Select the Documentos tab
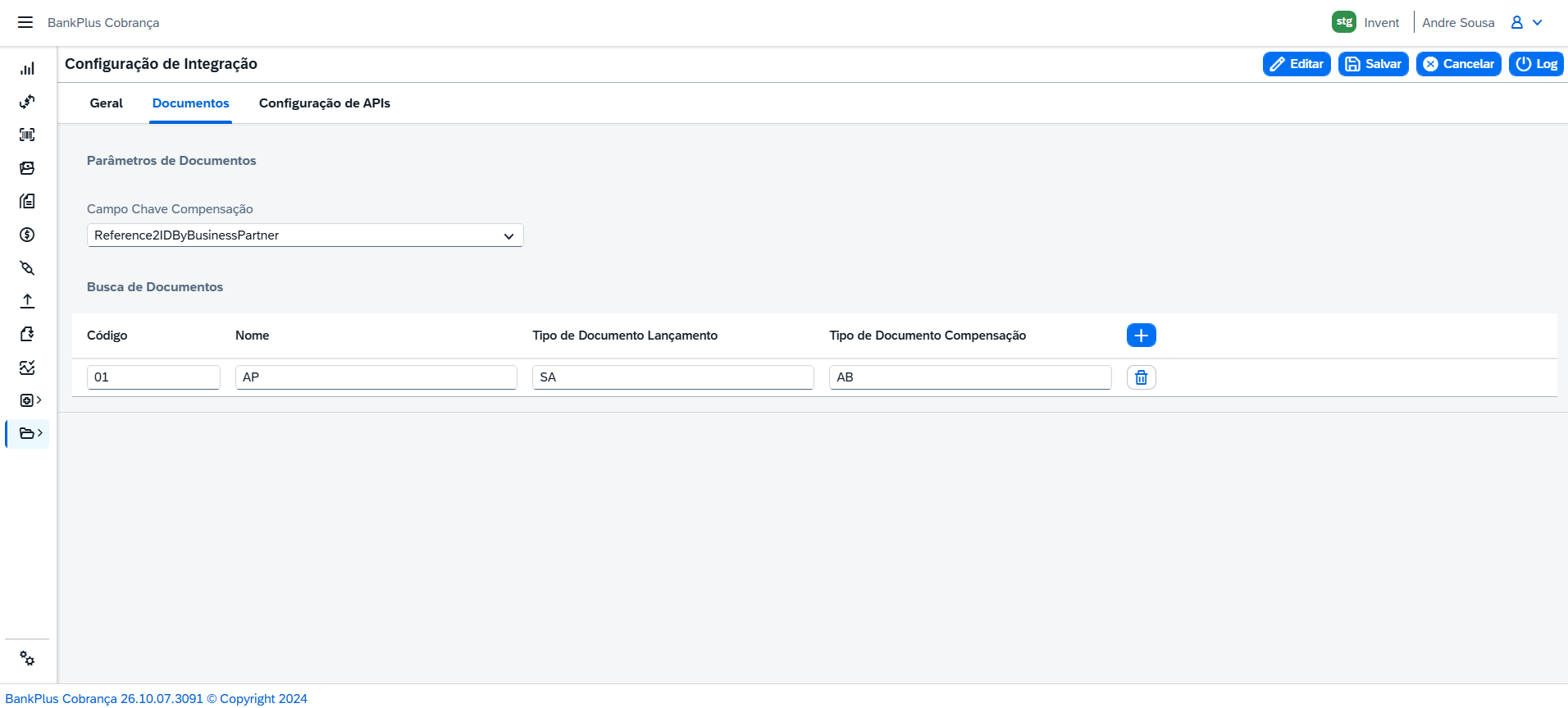 pos(191,103)
